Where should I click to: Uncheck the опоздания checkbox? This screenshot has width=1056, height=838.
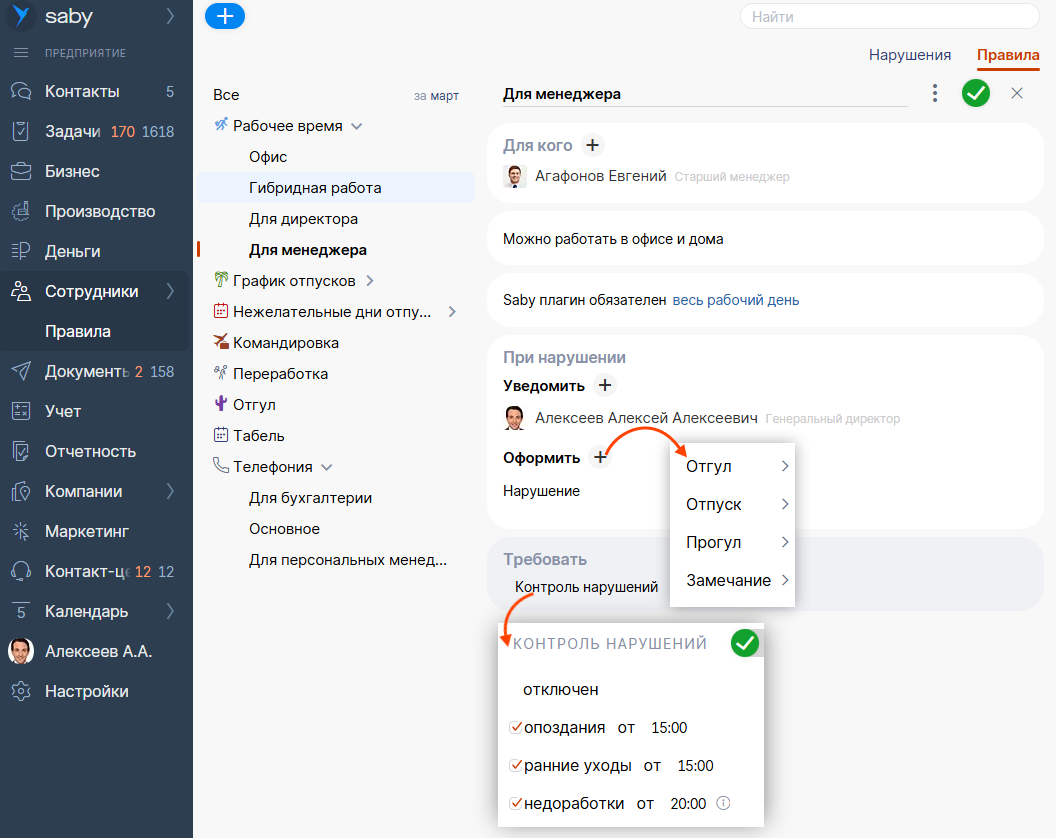pos(516,727)
